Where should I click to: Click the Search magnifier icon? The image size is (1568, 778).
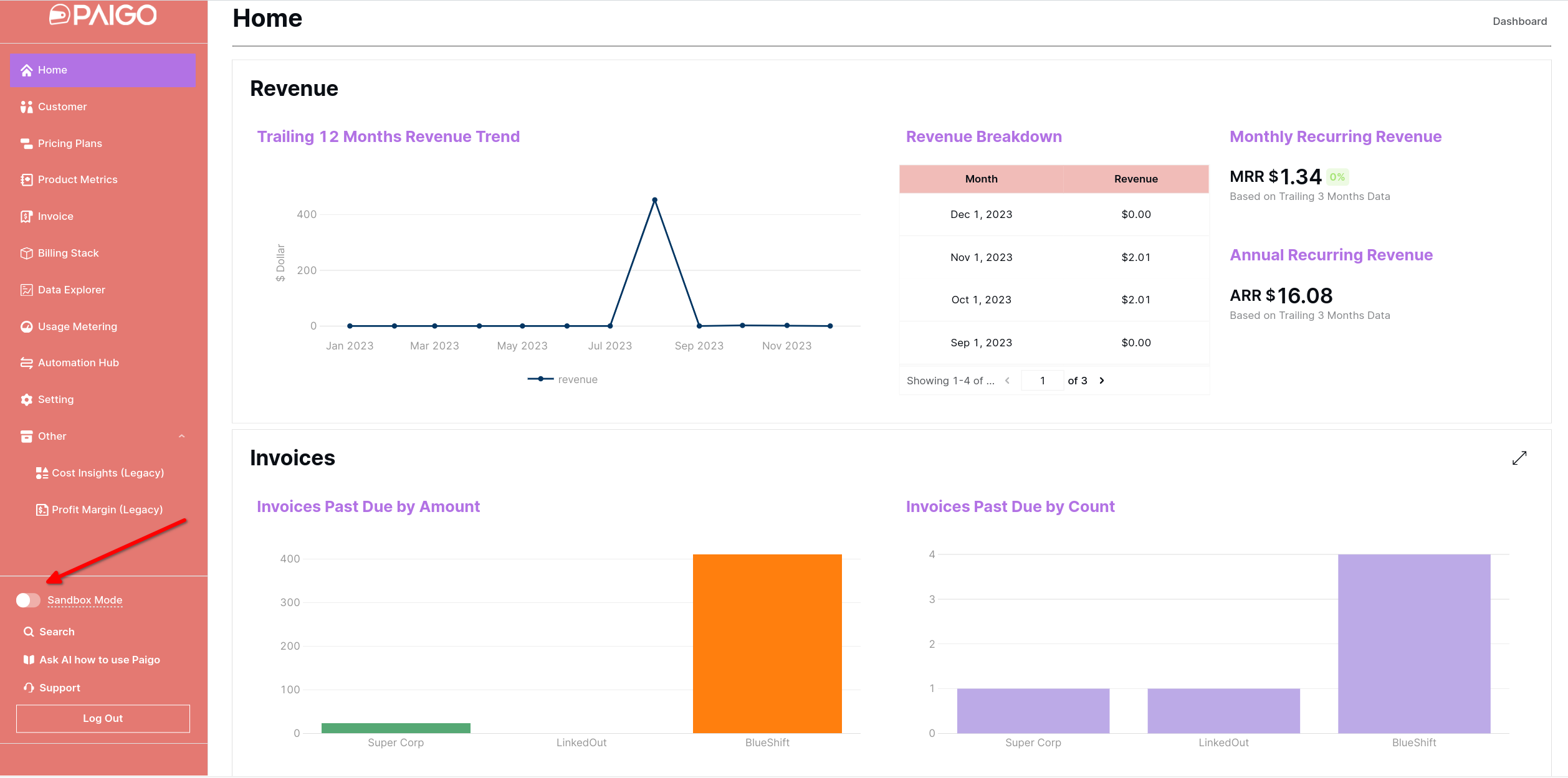click(x=29, y=632)
